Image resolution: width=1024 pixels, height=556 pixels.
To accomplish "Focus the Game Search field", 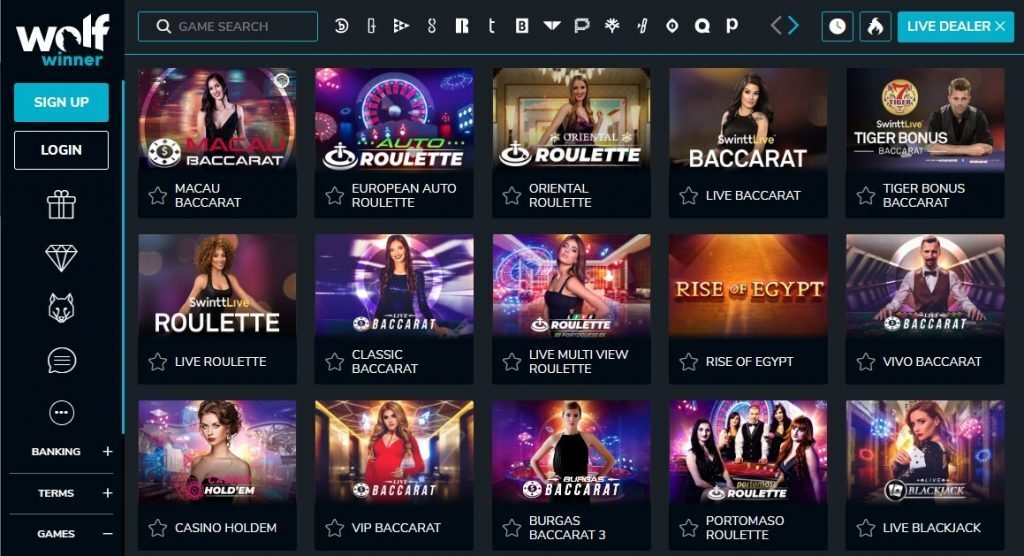I will [228, 26].
